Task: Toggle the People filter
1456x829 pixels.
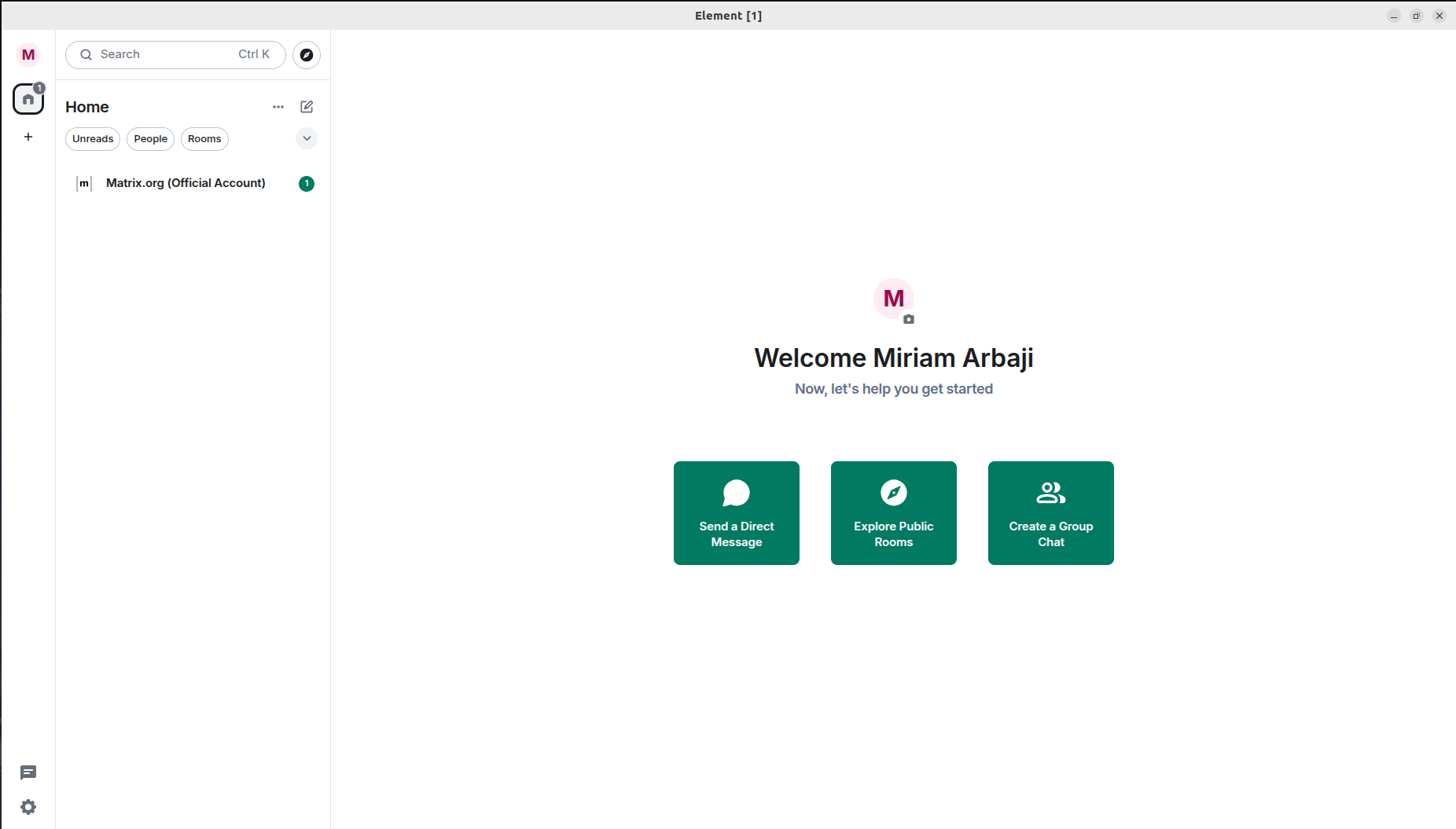Action: 150,139
